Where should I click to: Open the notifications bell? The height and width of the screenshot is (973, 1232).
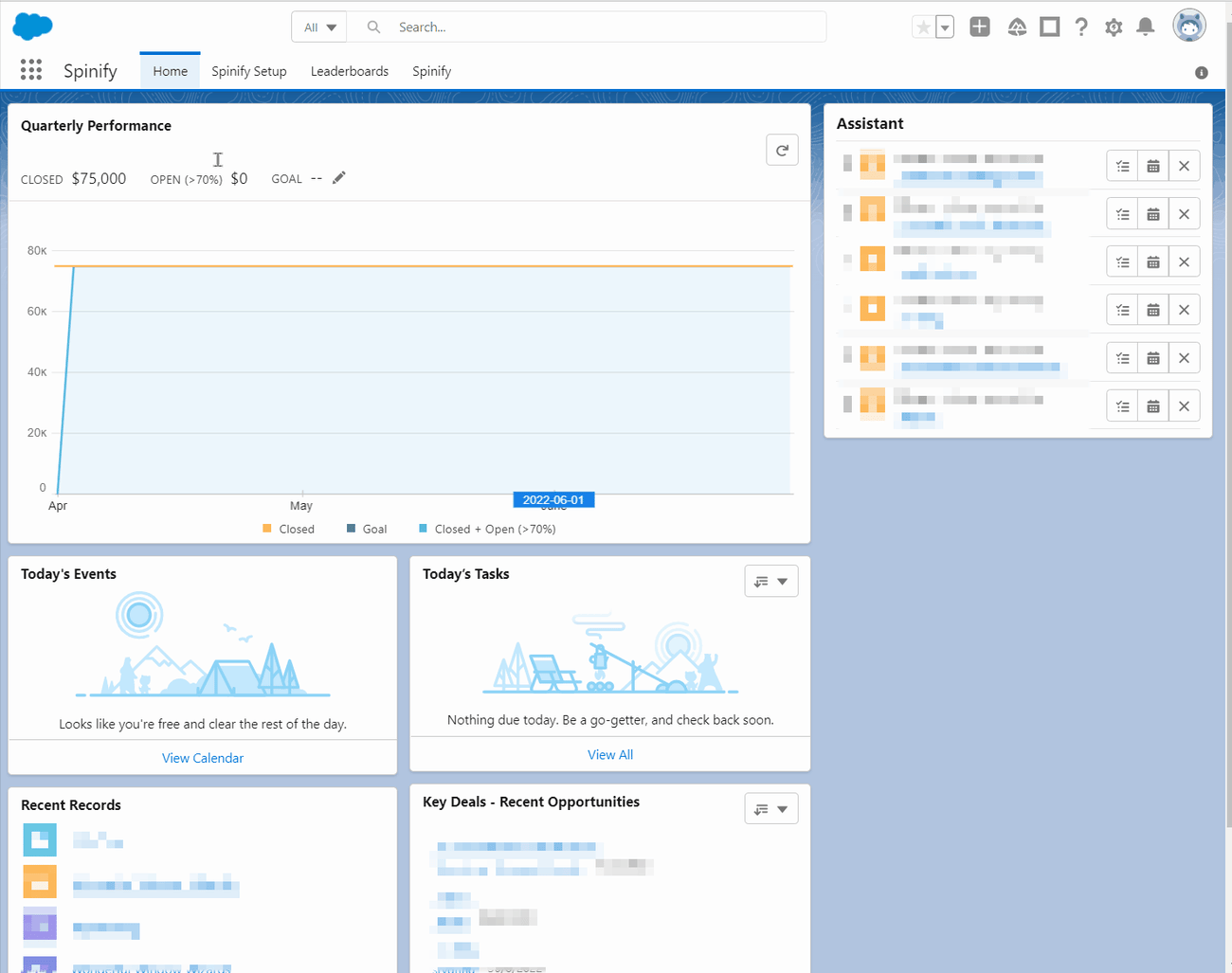[1146, 27]
